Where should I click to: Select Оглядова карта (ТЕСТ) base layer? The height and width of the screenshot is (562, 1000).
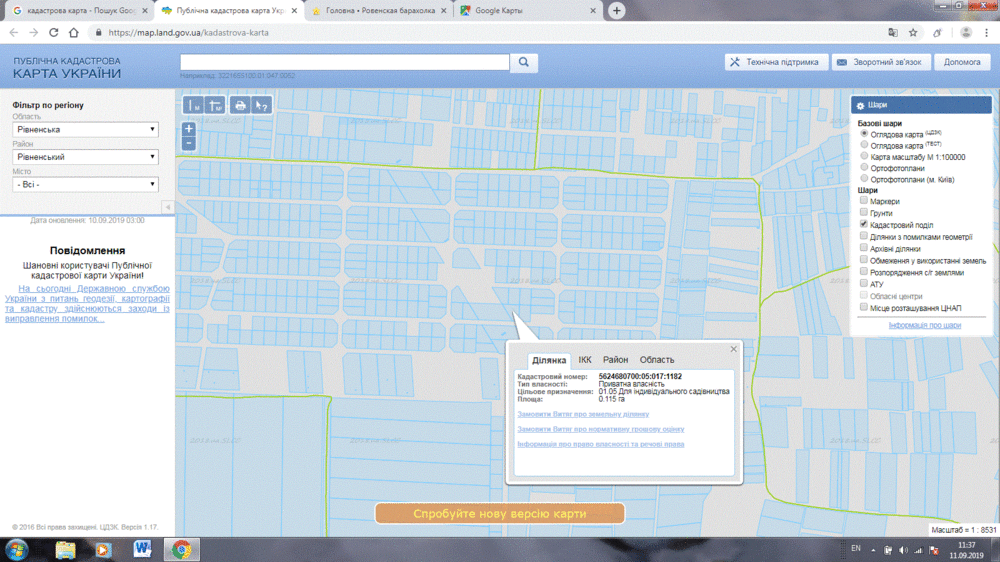[x=864, y=145]
